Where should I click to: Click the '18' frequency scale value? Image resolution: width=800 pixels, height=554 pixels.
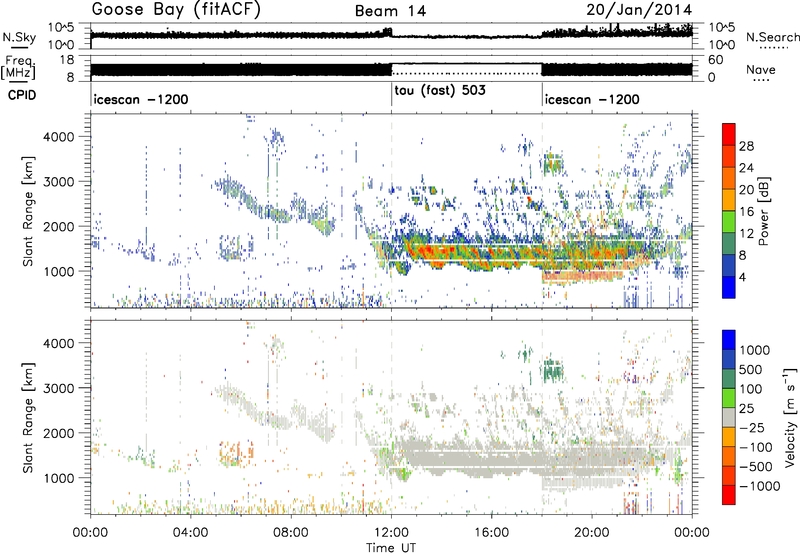(x=67, y=60)
